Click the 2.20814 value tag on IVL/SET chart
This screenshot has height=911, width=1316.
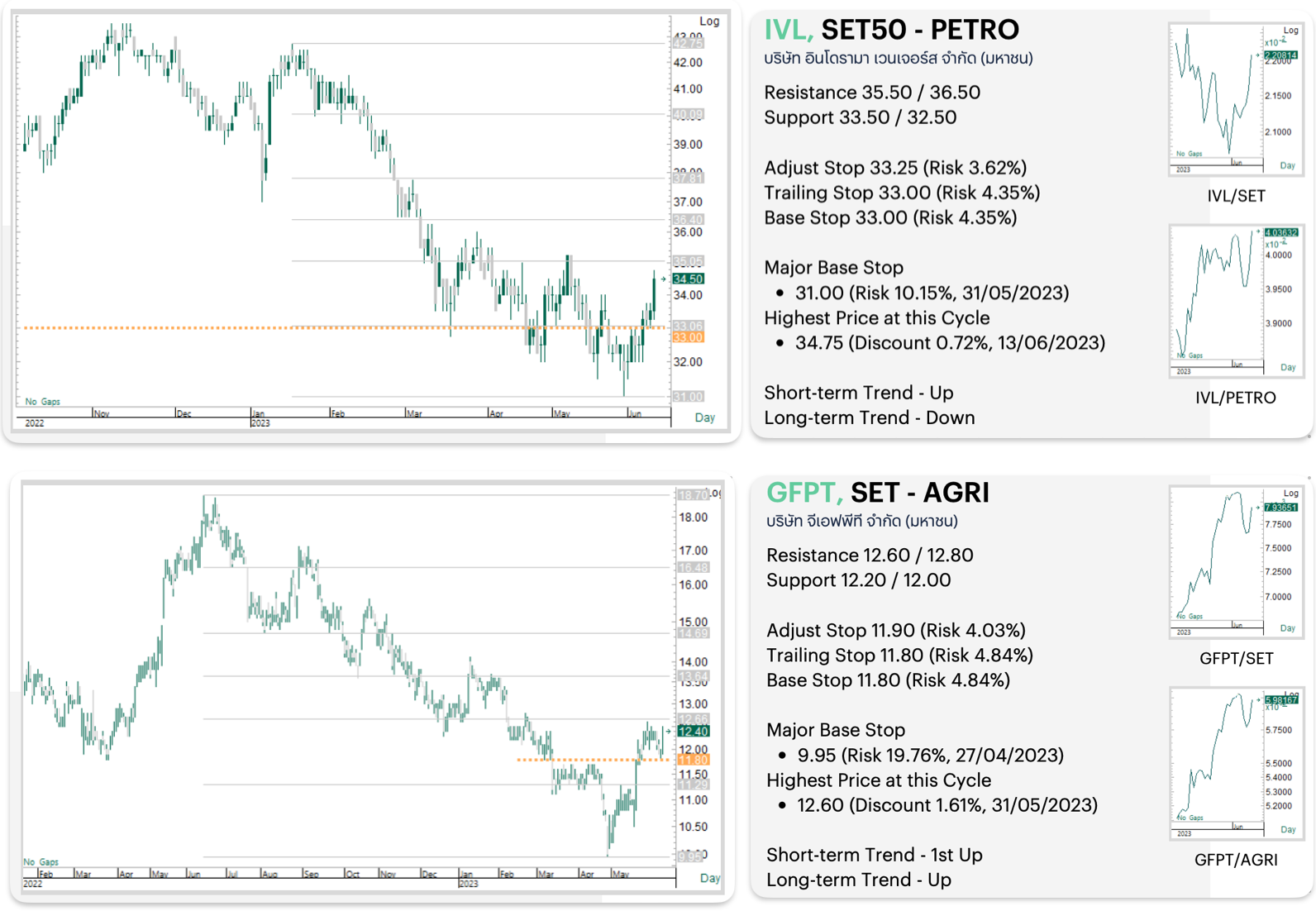pyautogui.click(x=1280, y=55)
